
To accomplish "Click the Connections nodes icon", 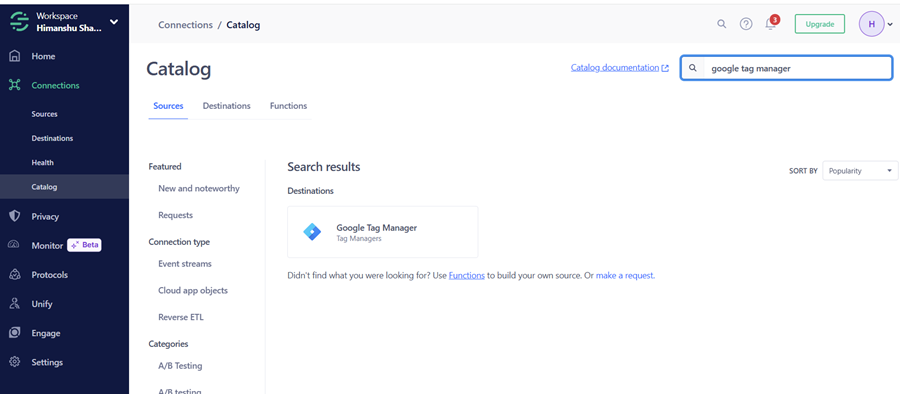I will click(x=15, y=86).
